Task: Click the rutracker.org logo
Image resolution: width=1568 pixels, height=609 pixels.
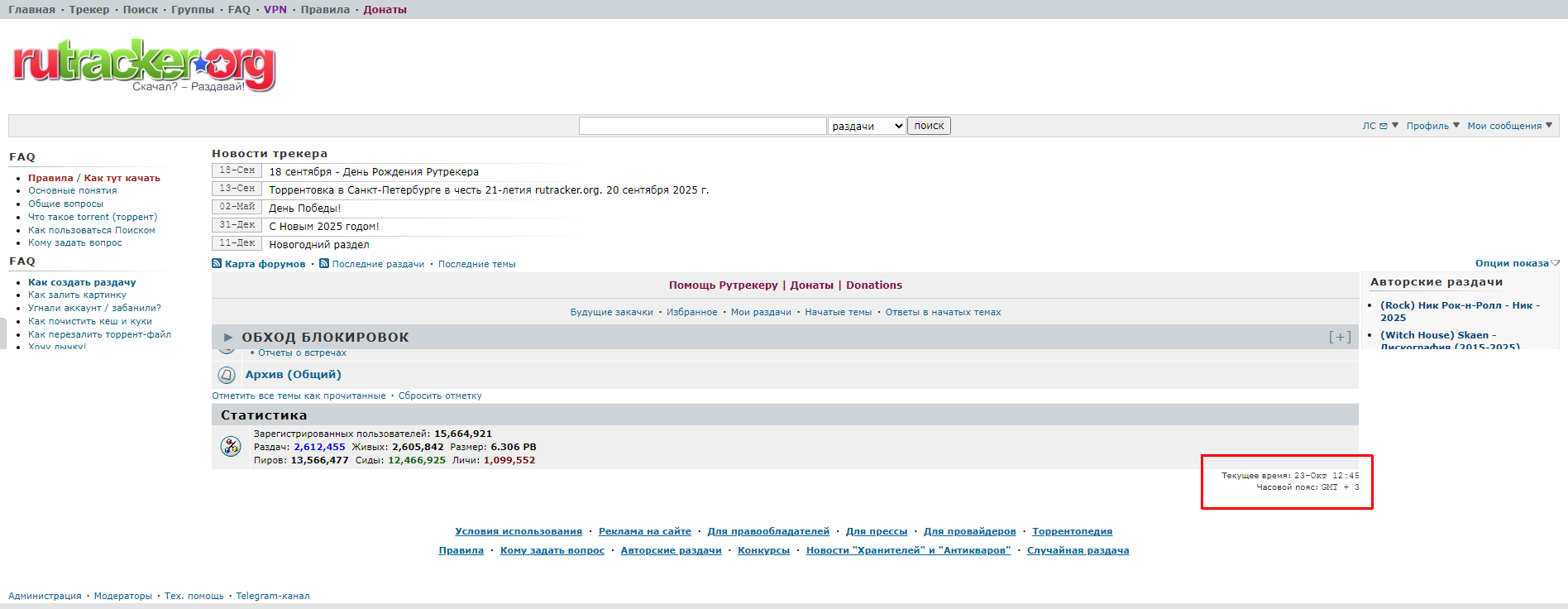Action: click(x=144, y=64)
